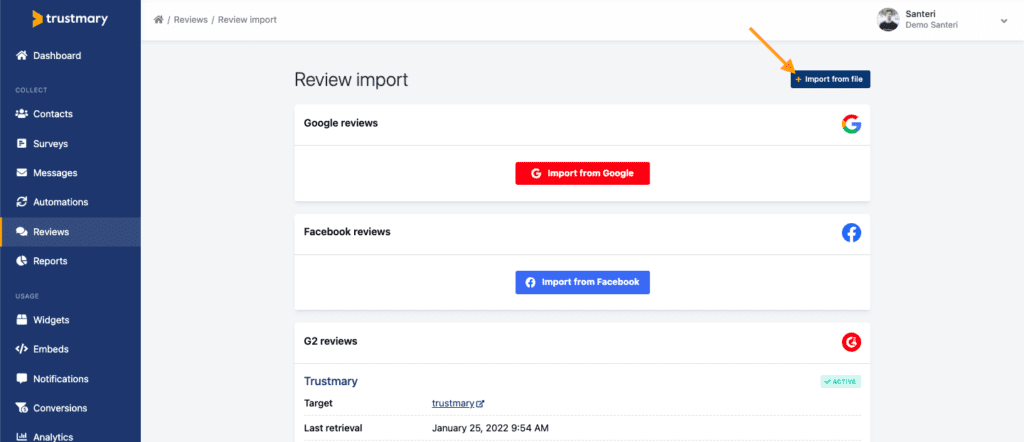
Task: Open the Trustmary G2 source title
Action: (x=330, y=381)
